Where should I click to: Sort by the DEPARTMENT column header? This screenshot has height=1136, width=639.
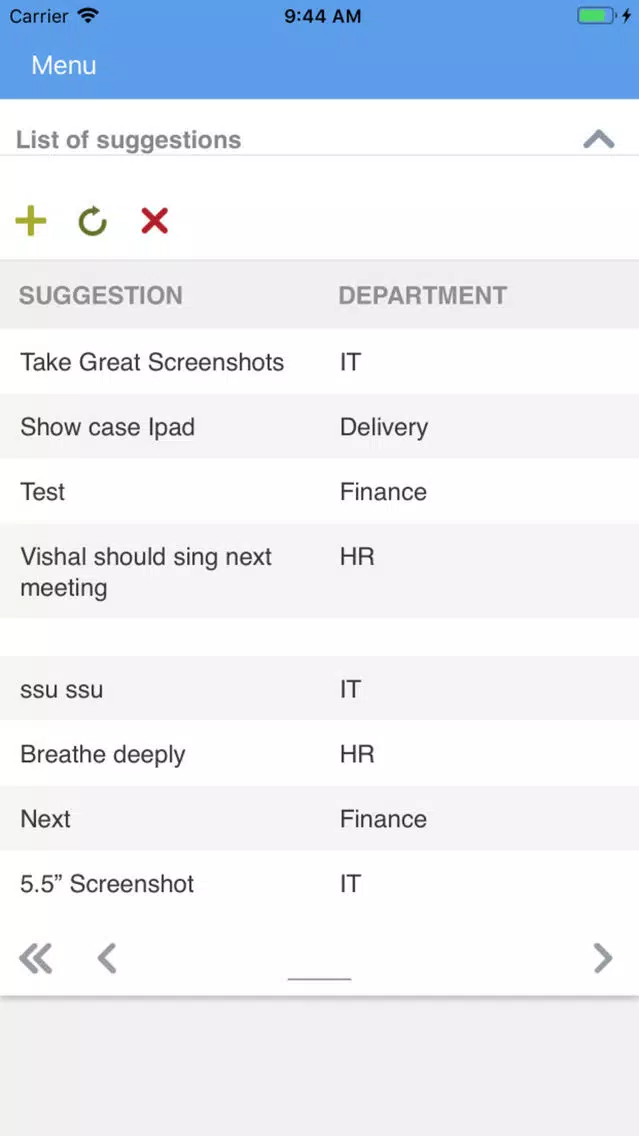click(423, 296)
